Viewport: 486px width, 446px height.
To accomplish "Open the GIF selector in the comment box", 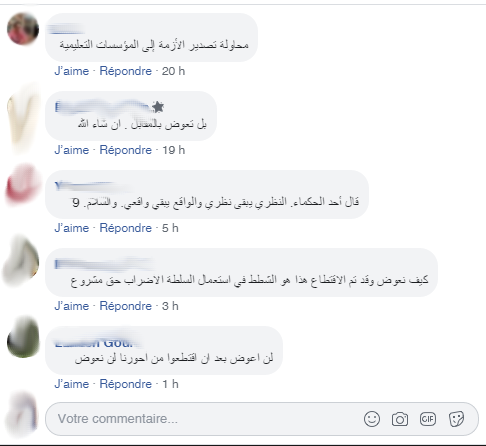I will pos(428,419).
